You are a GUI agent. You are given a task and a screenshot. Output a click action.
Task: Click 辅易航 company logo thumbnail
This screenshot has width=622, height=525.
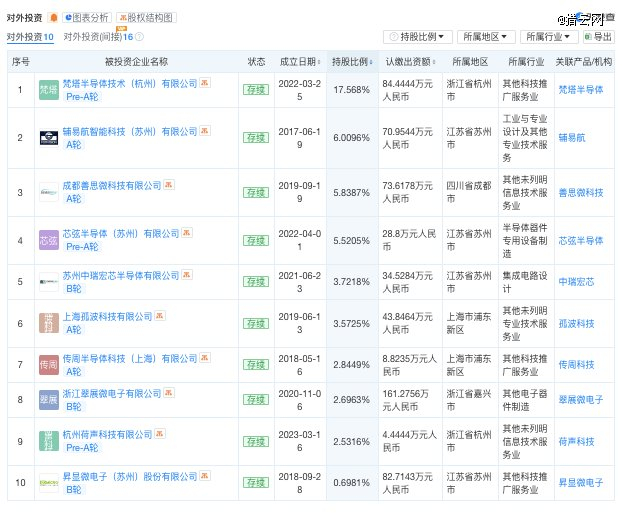49,138
